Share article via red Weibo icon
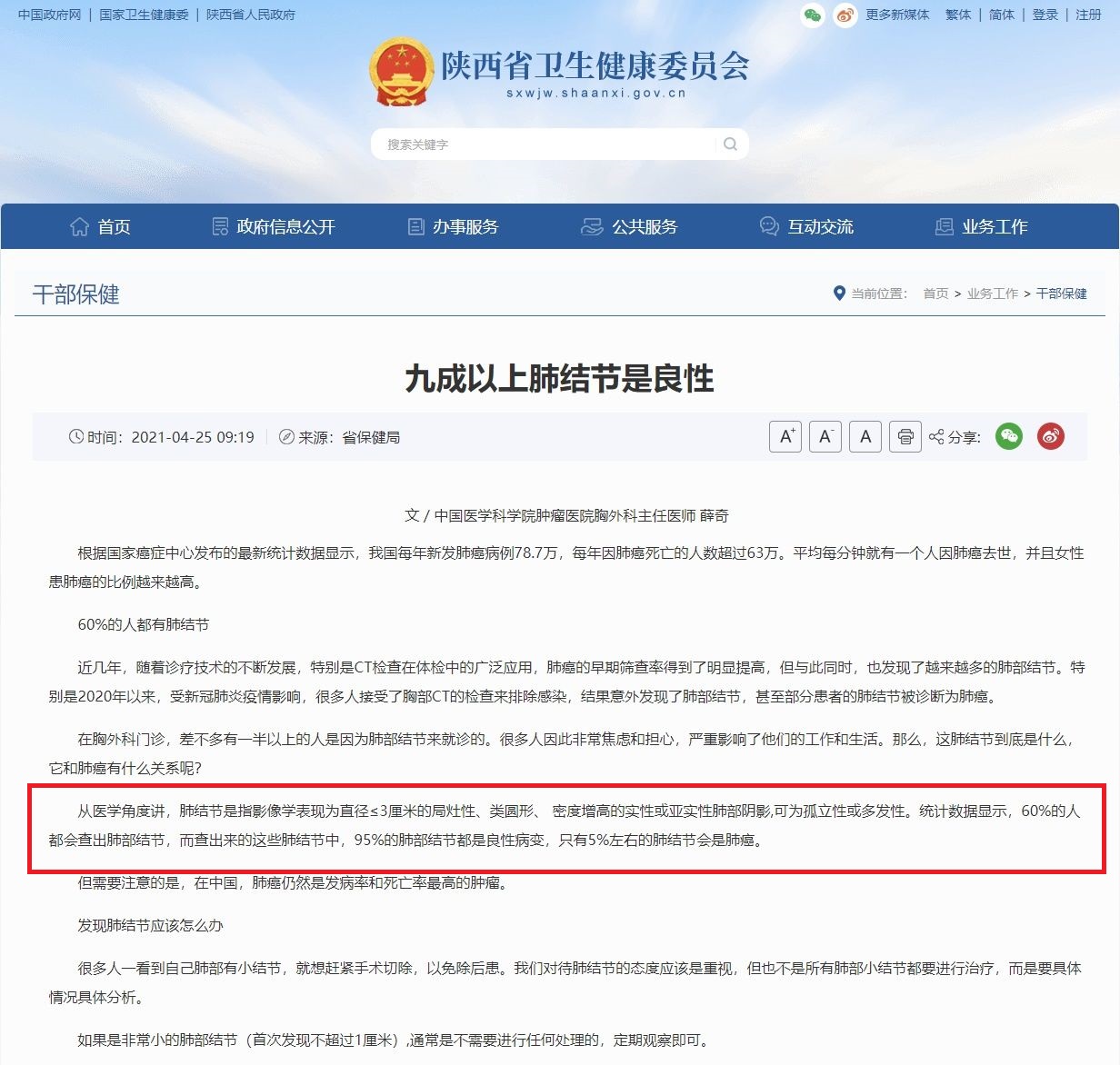 (1051, 437)
